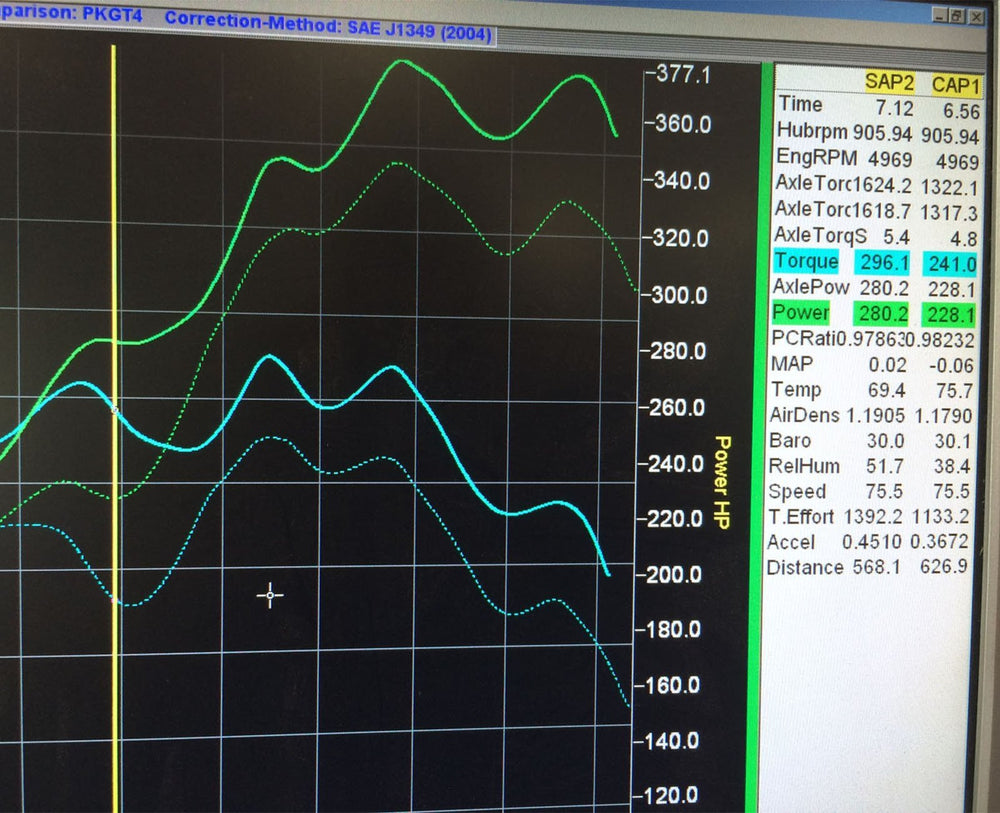The width and height of the screenshot is (1000, 813).
Task: Click the green Power row label
Action: 801,314
